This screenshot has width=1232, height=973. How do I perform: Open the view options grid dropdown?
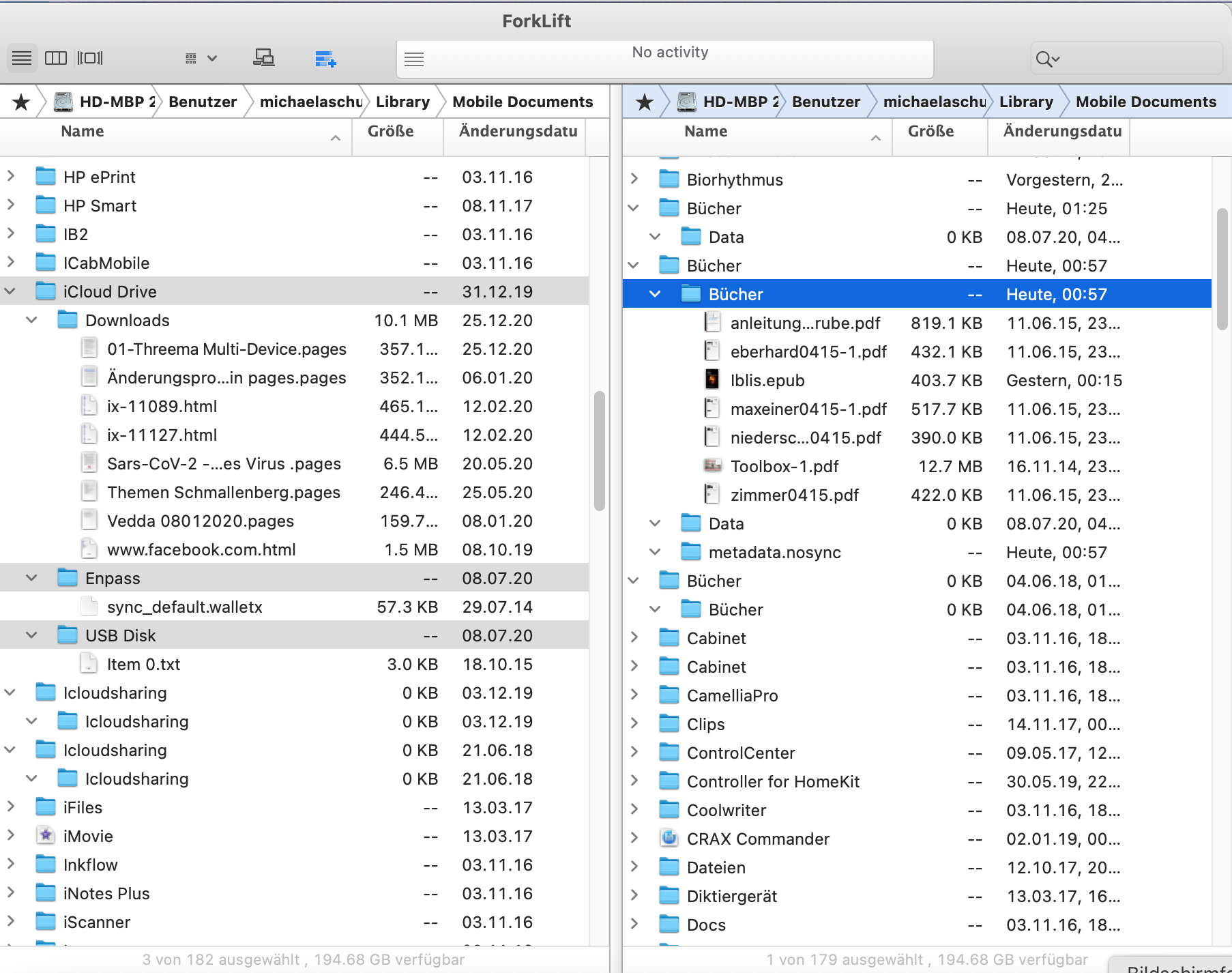[201, 59]
